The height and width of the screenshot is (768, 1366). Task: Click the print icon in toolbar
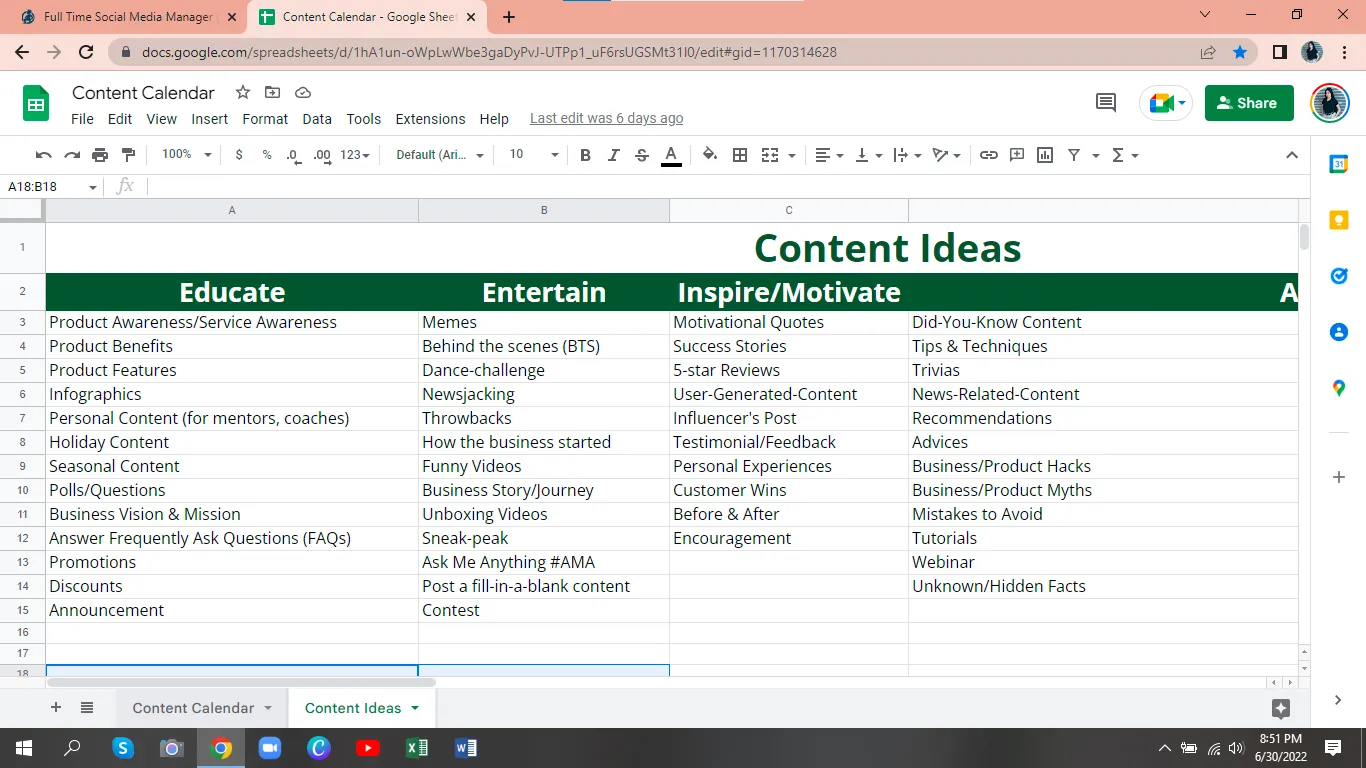point(100,155)
